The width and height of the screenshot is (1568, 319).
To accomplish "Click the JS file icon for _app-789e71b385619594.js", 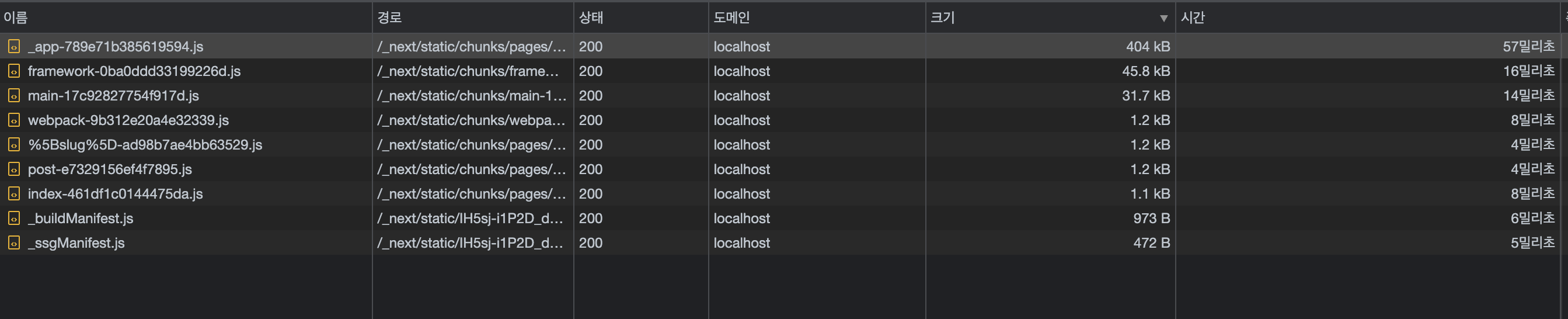I will point(13,46).
